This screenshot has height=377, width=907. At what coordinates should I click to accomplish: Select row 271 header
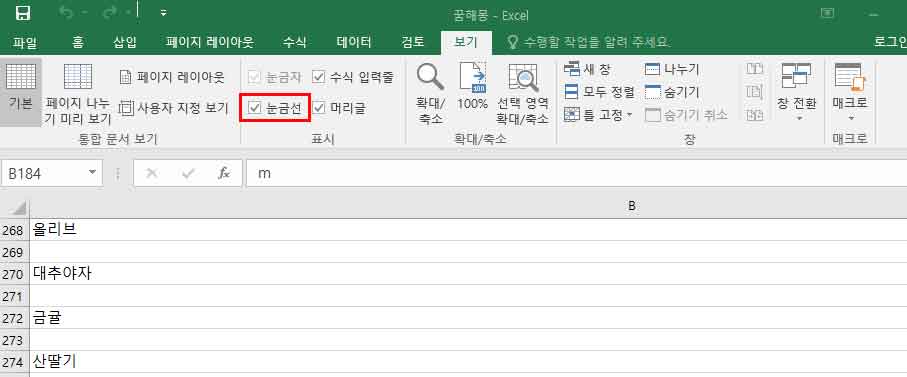pyautogui.click(x=14, y=296)
